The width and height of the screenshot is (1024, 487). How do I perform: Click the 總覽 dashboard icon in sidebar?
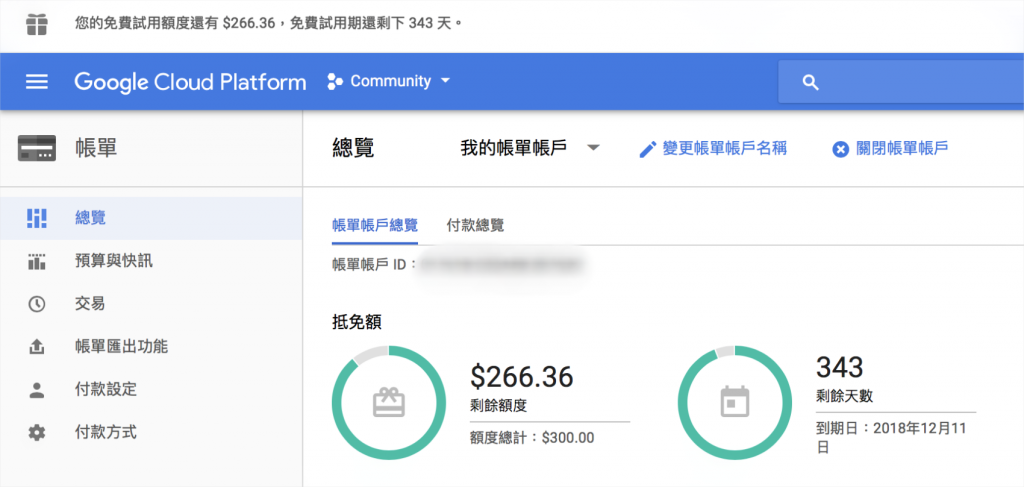click(37, 218)
